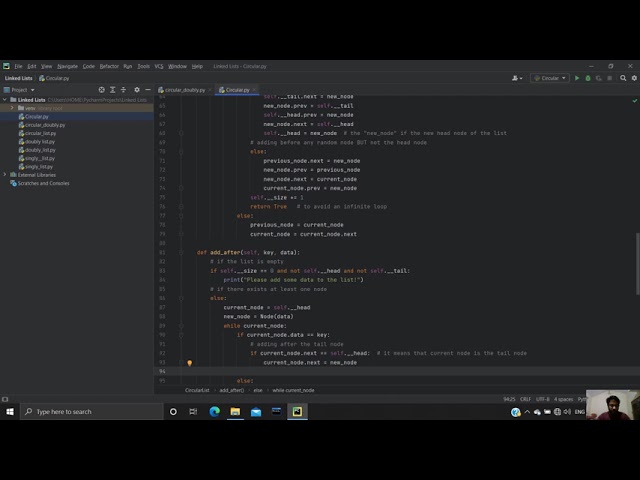This screenshot has height=480, width=640.
Task: Click Collapse All icon in Project panel header
Action: [123, 90]
